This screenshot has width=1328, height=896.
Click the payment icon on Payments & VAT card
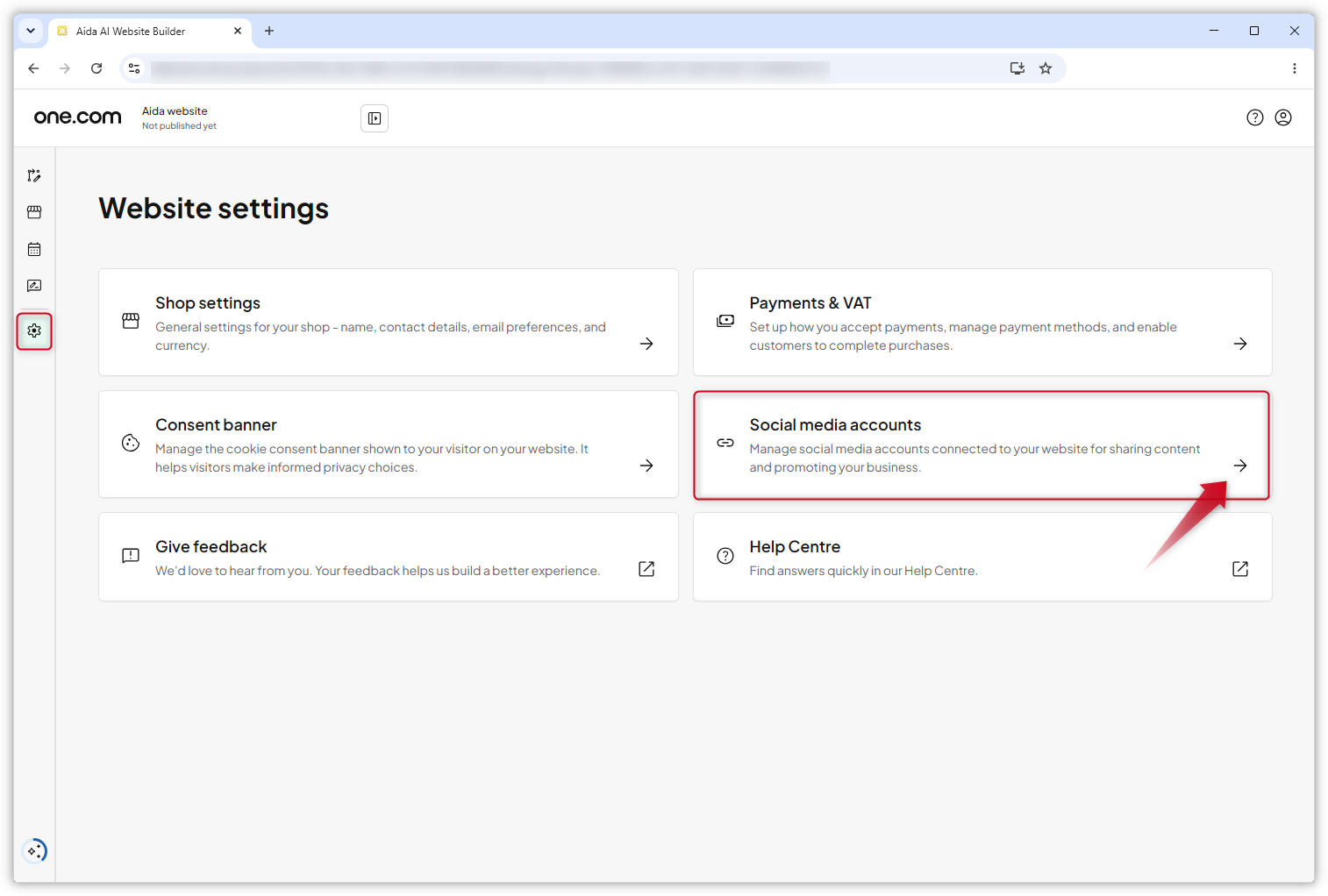725,321
